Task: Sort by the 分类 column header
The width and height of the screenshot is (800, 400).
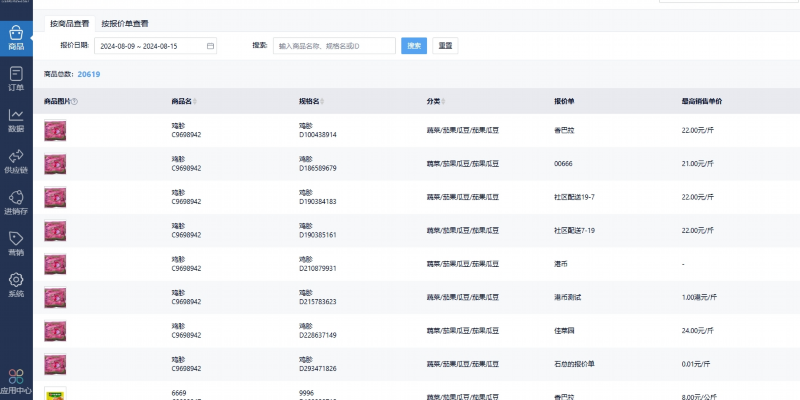Action: point(435,102)
